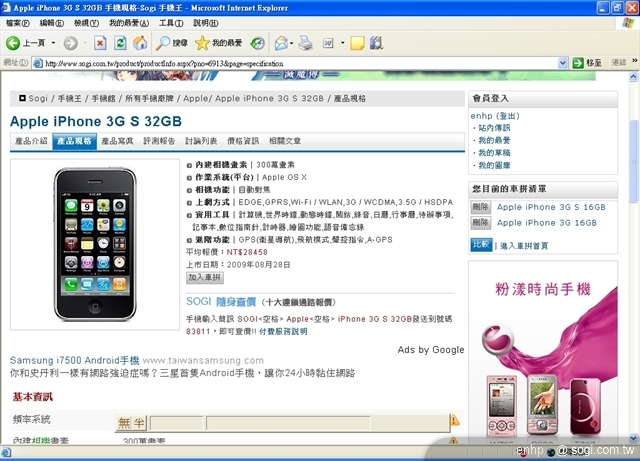Open the 我的圖庫 link
This screenshot has height=461, width=640.
pos(494,165)
